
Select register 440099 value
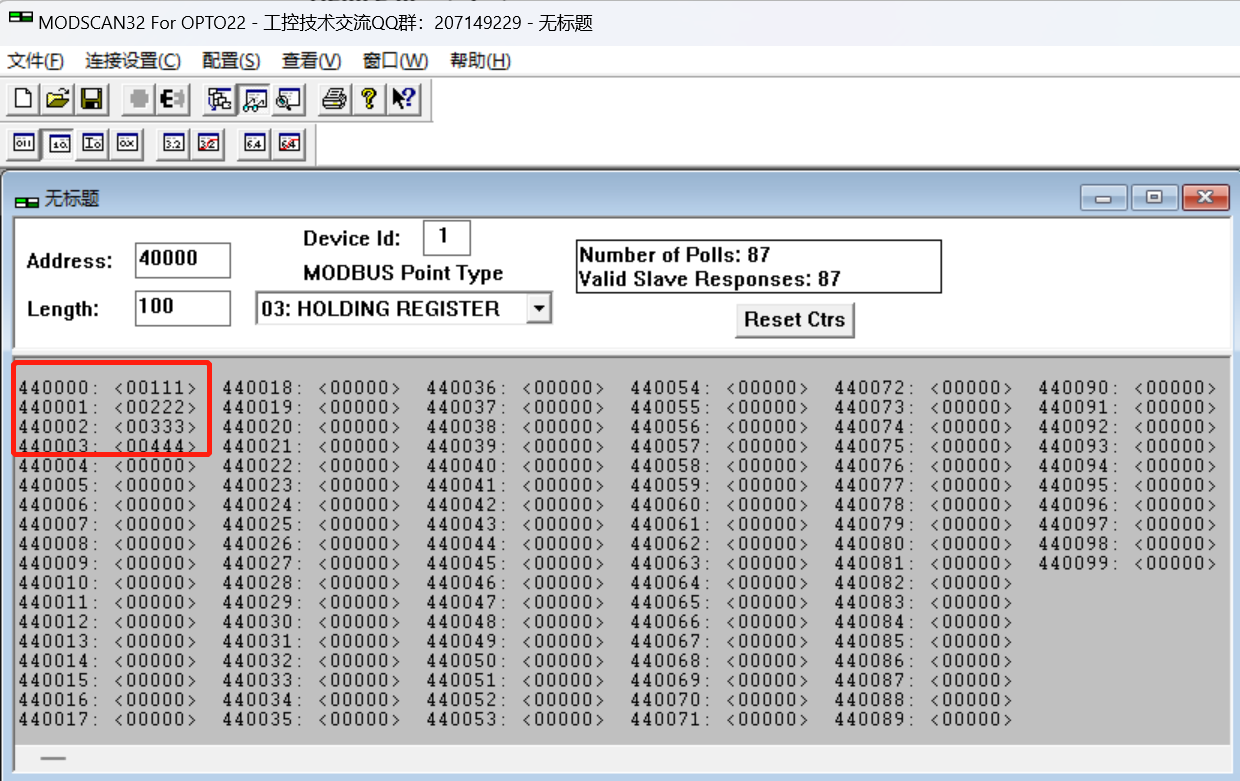click(1176, 563)
